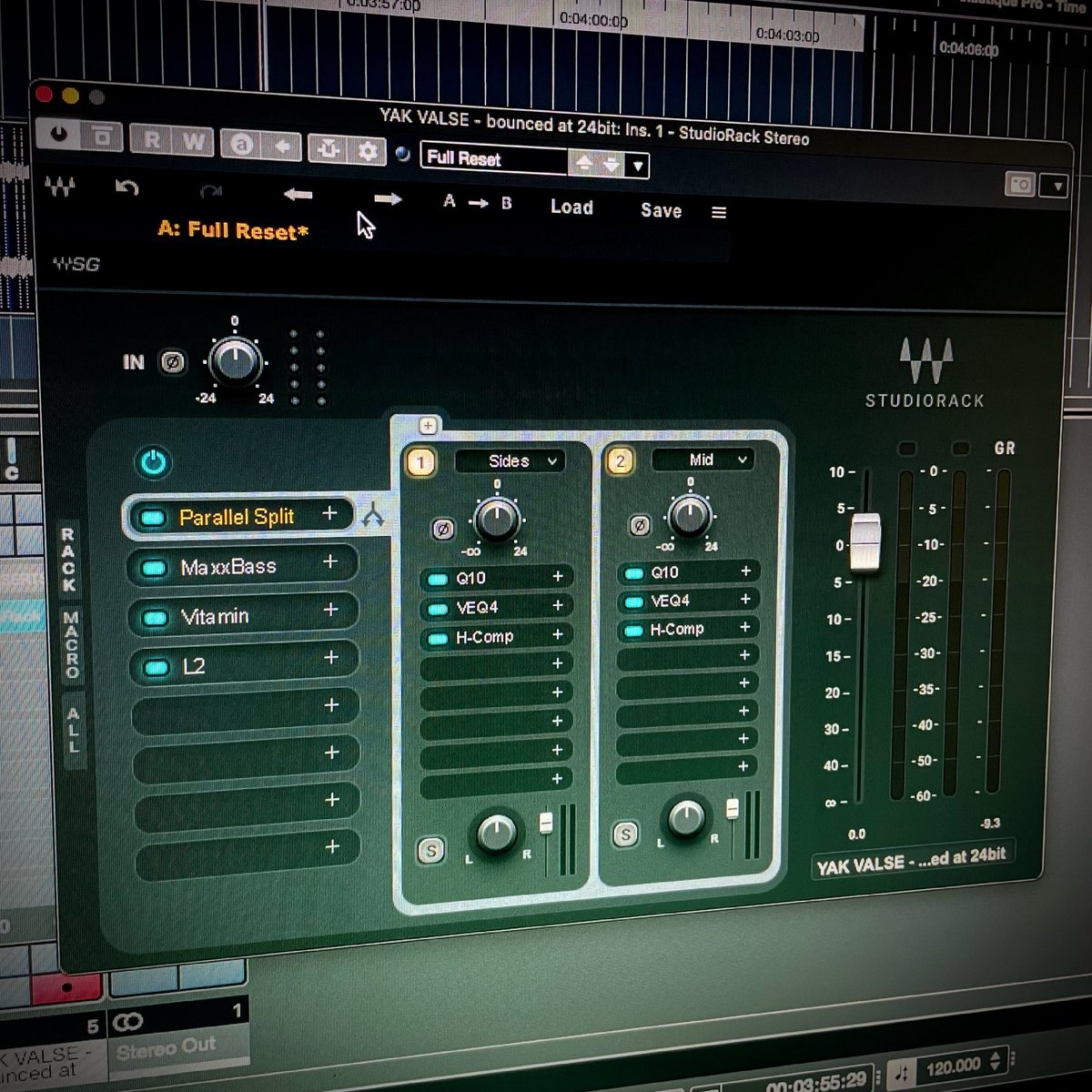Click the 0:04:00:00 timeline marker in DAW
The width and height of the screenshot is (1092, 1092).
pyautogui.click(x=593, y=19)
